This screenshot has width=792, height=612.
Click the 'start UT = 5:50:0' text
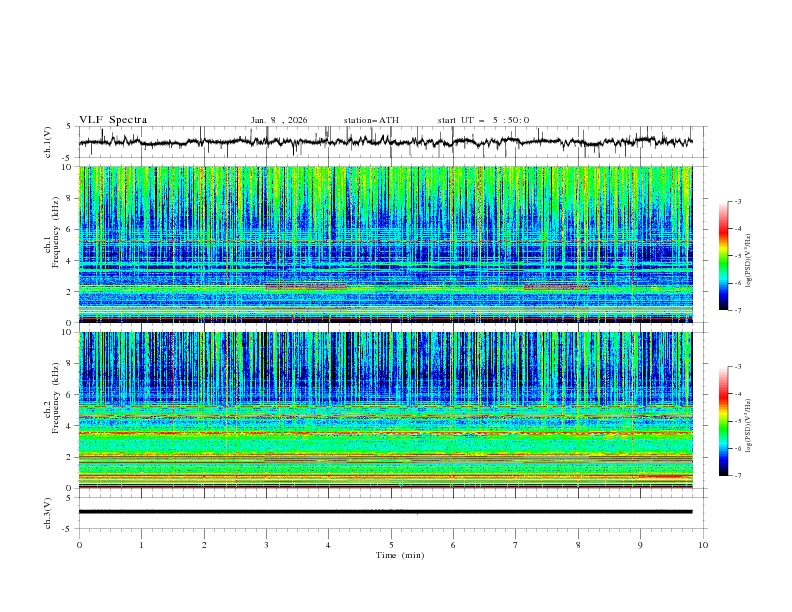(483, 120)
